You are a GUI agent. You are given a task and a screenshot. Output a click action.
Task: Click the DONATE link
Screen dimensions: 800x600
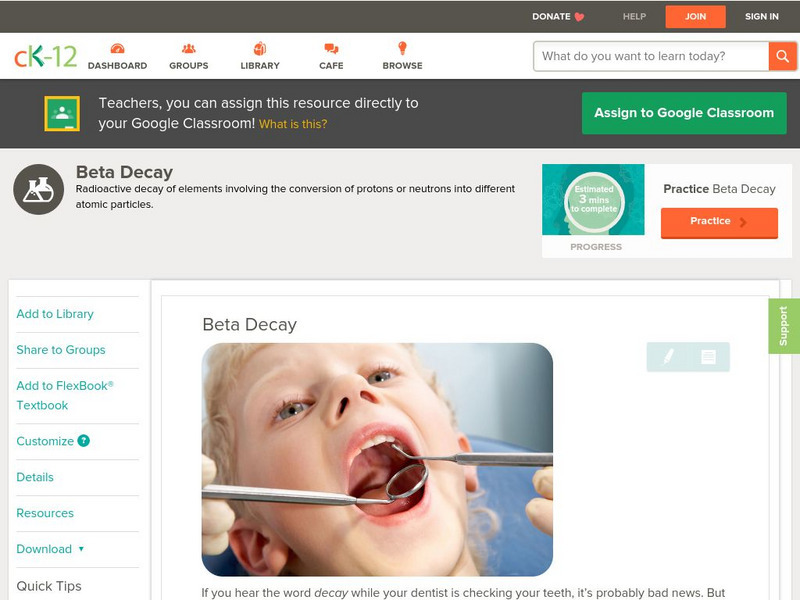552,17
